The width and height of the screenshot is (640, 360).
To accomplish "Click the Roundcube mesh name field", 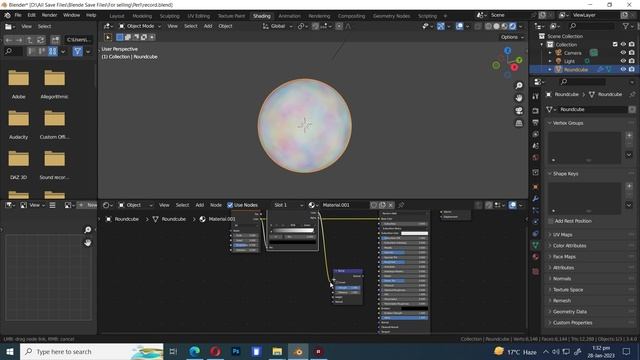I will click(x=592, y=109).
